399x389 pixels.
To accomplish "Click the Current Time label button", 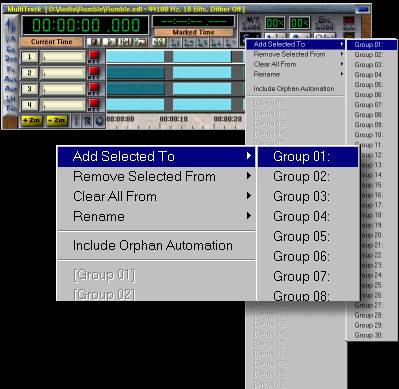I will [x=52, y=42].
